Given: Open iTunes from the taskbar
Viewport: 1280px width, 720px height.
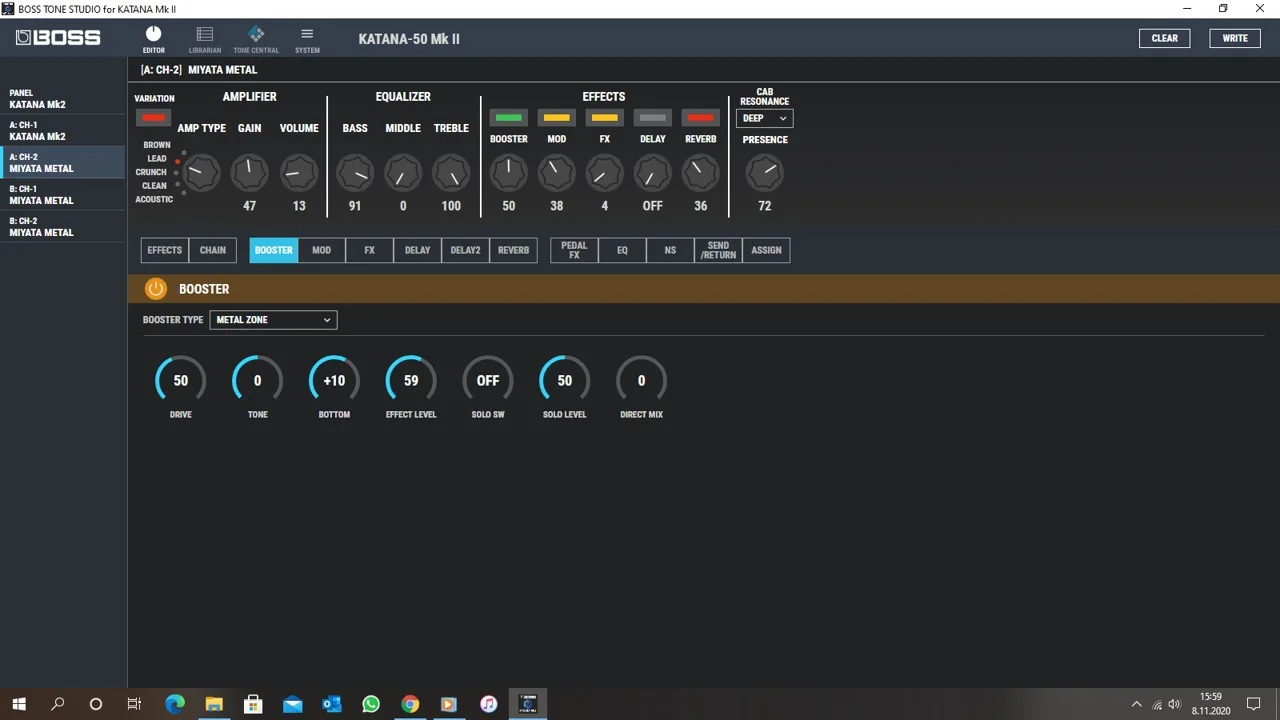Looking at the screenshot, I should [x=488, y=704].
